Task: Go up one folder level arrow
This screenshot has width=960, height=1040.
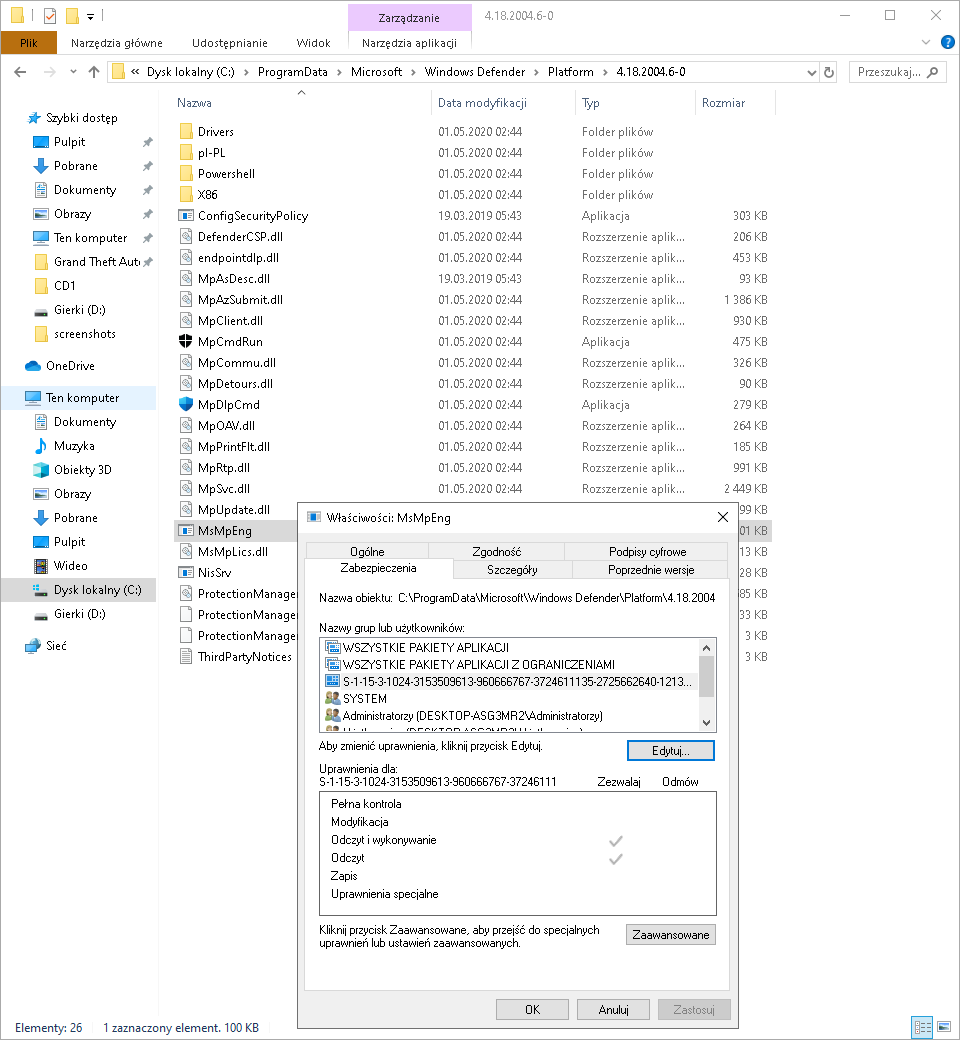Action: [94, 72]
